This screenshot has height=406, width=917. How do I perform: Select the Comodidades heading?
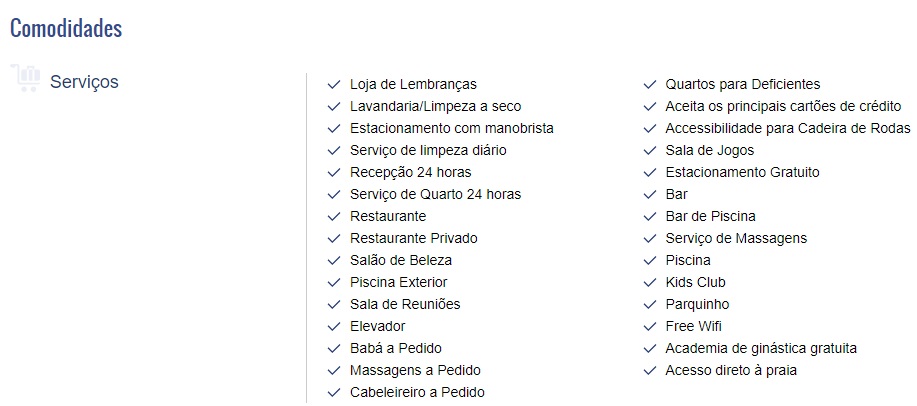pos(66,28)
